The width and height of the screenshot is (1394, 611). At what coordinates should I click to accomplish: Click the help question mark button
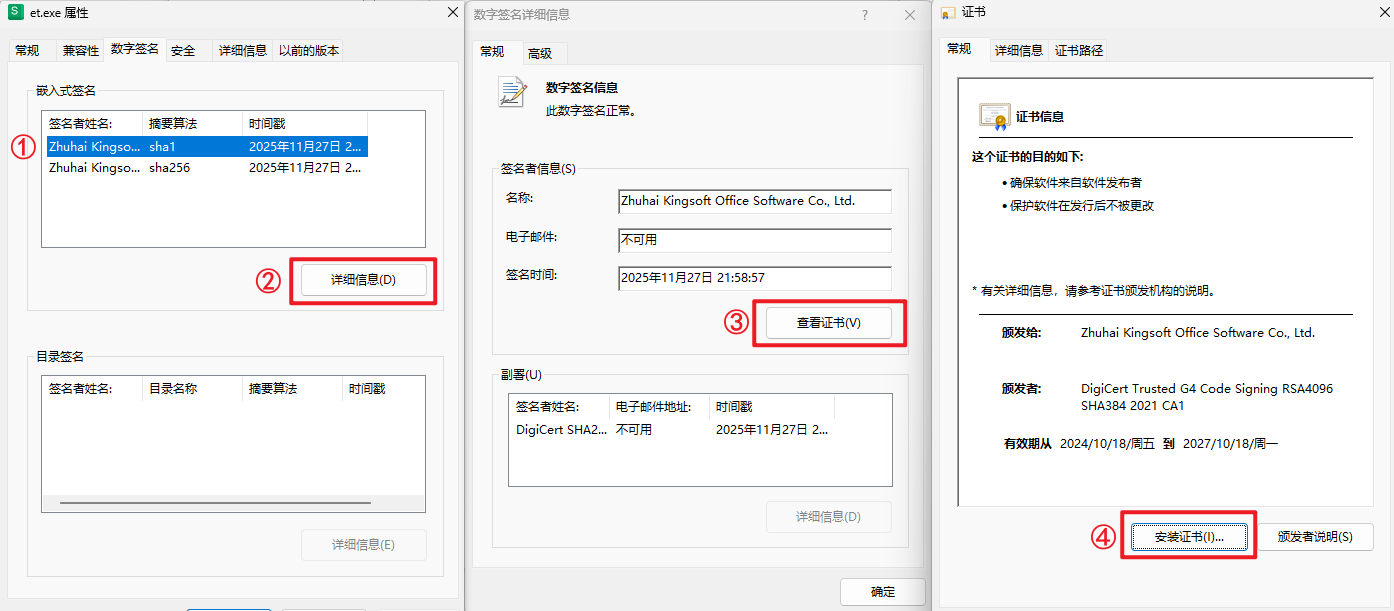[865, 15]
